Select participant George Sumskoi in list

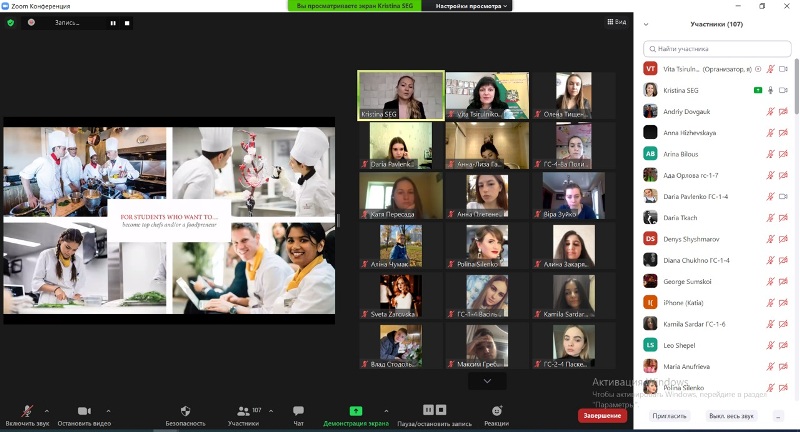click(x=716, y=282)
